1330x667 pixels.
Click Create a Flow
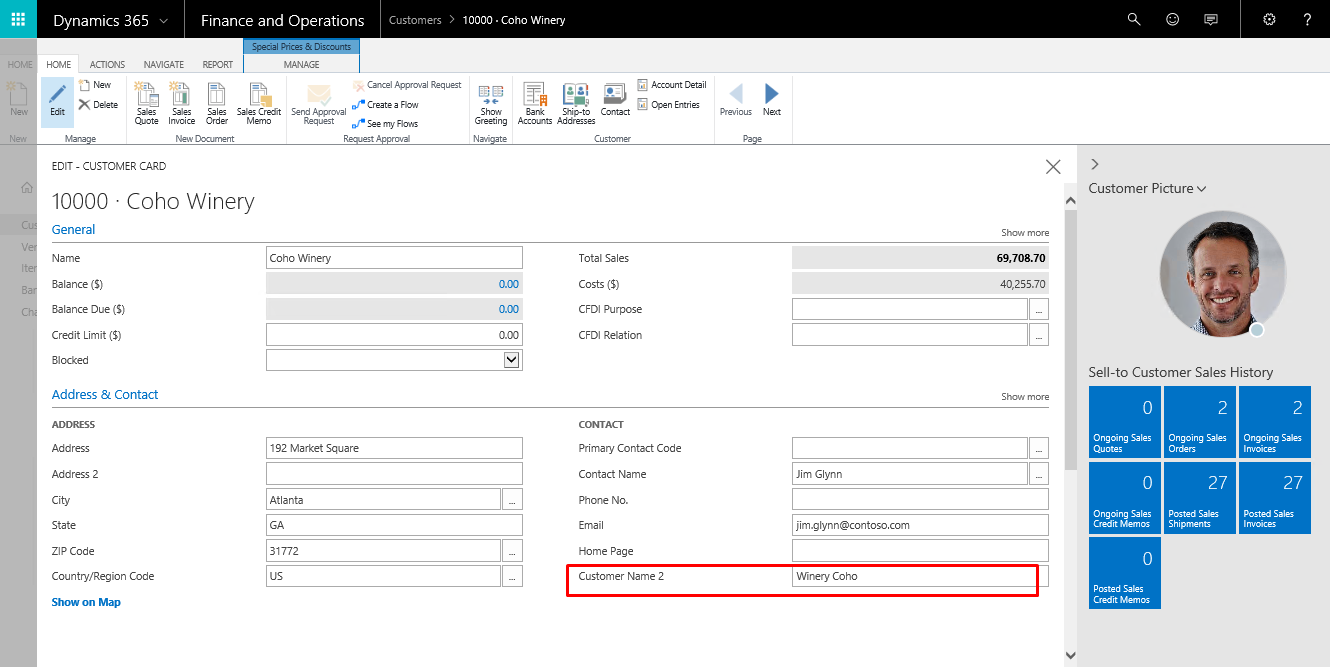pos(386,104)
